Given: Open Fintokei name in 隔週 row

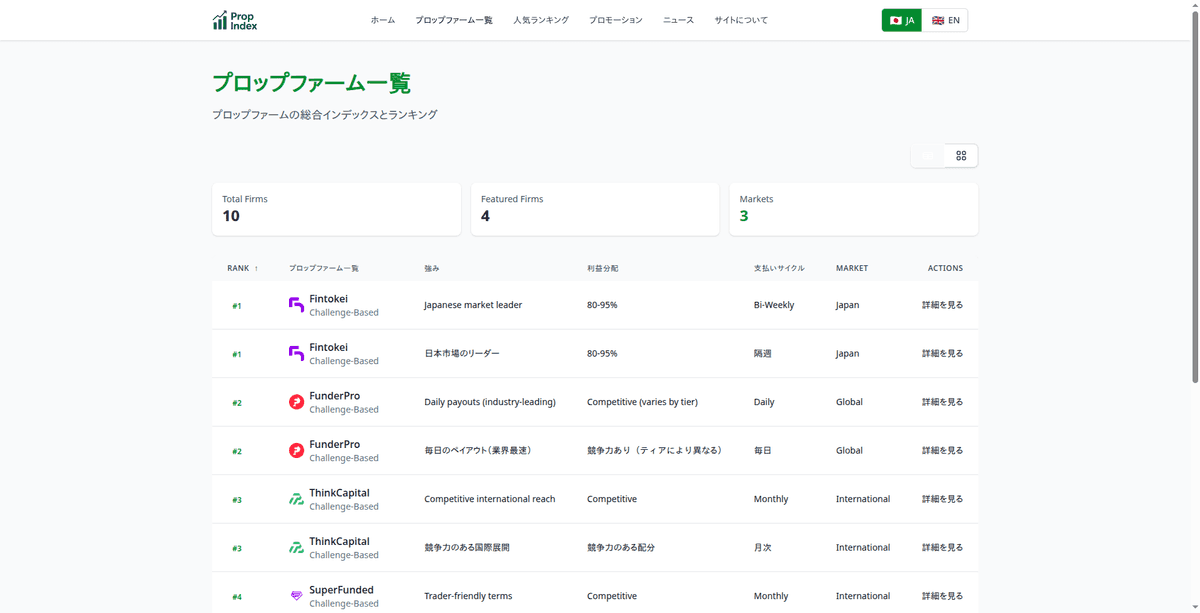Looking at the screenshot, I should click(x=329, y=347).
